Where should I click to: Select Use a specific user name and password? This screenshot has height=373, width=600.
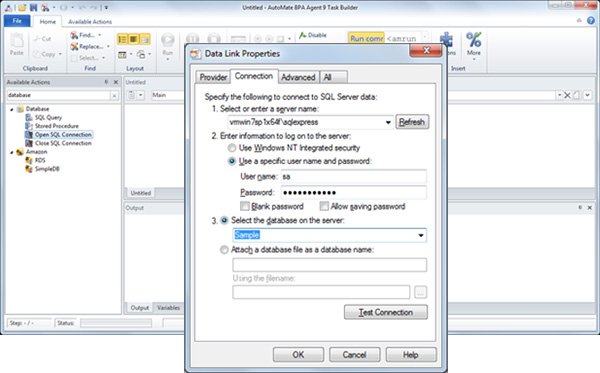(232, 161)
